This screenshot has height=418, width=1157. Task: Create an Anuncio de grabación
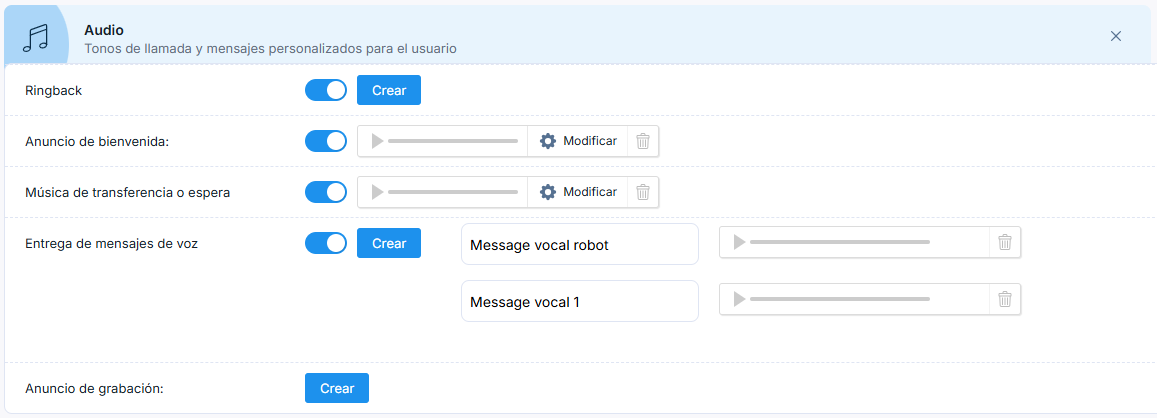tap(337, 388)
